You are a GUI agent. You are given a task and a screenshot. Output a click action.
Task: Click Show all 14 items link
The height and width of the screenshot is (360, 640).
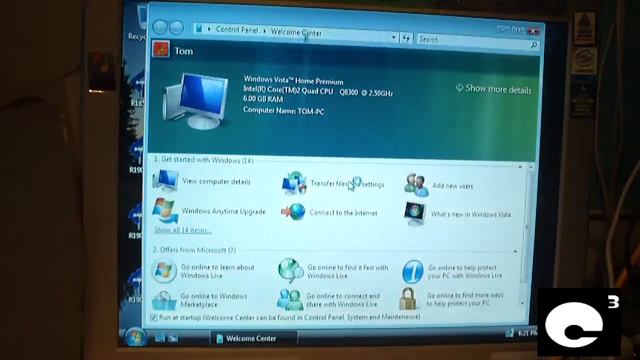coord(182,230)
